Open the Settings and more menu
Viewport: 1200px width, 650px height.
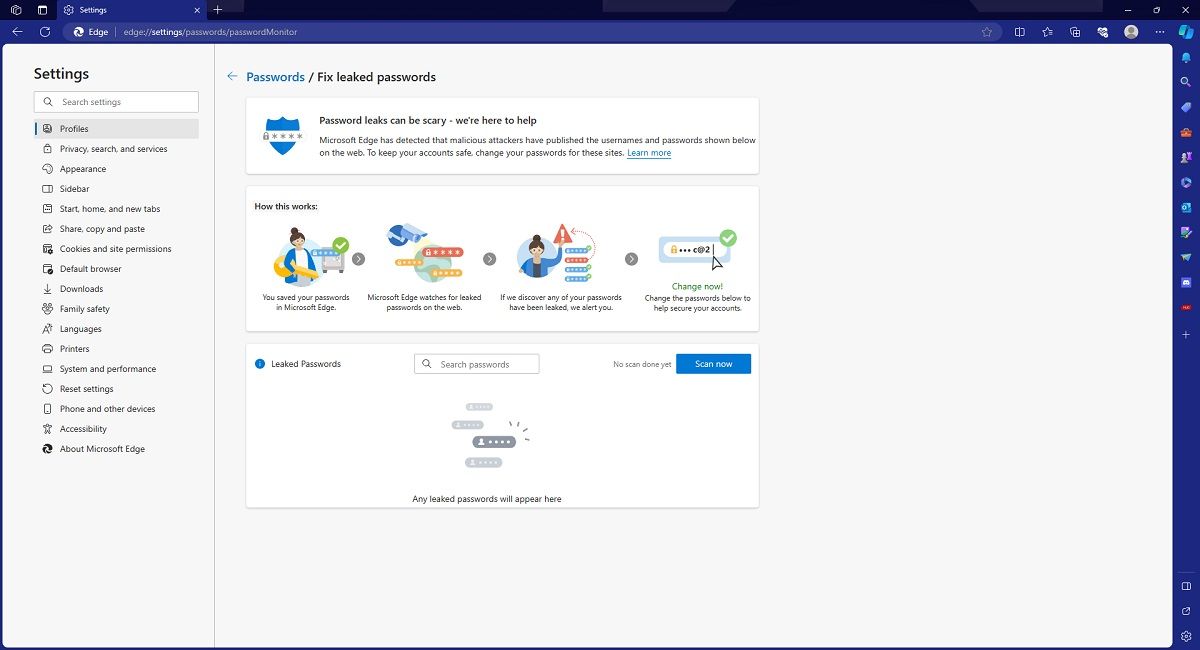point(1159,31)
